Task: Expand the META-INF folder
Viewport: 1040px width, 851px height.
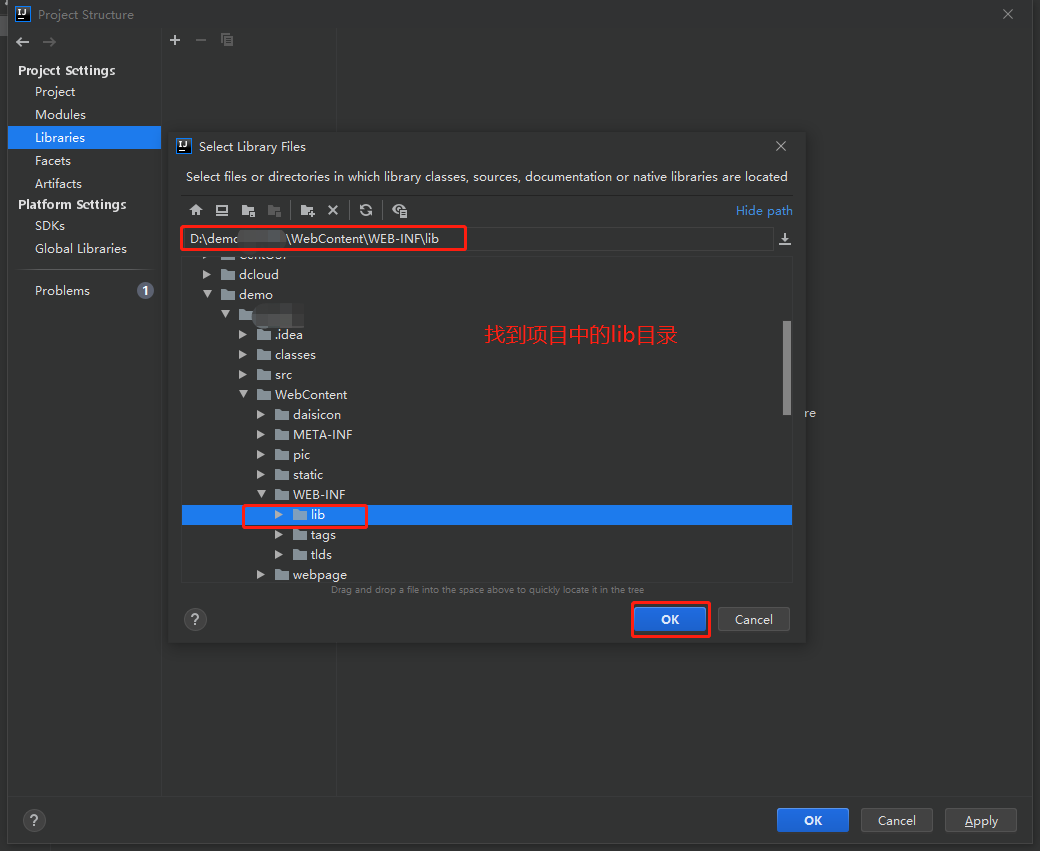Action: point(261,434)
